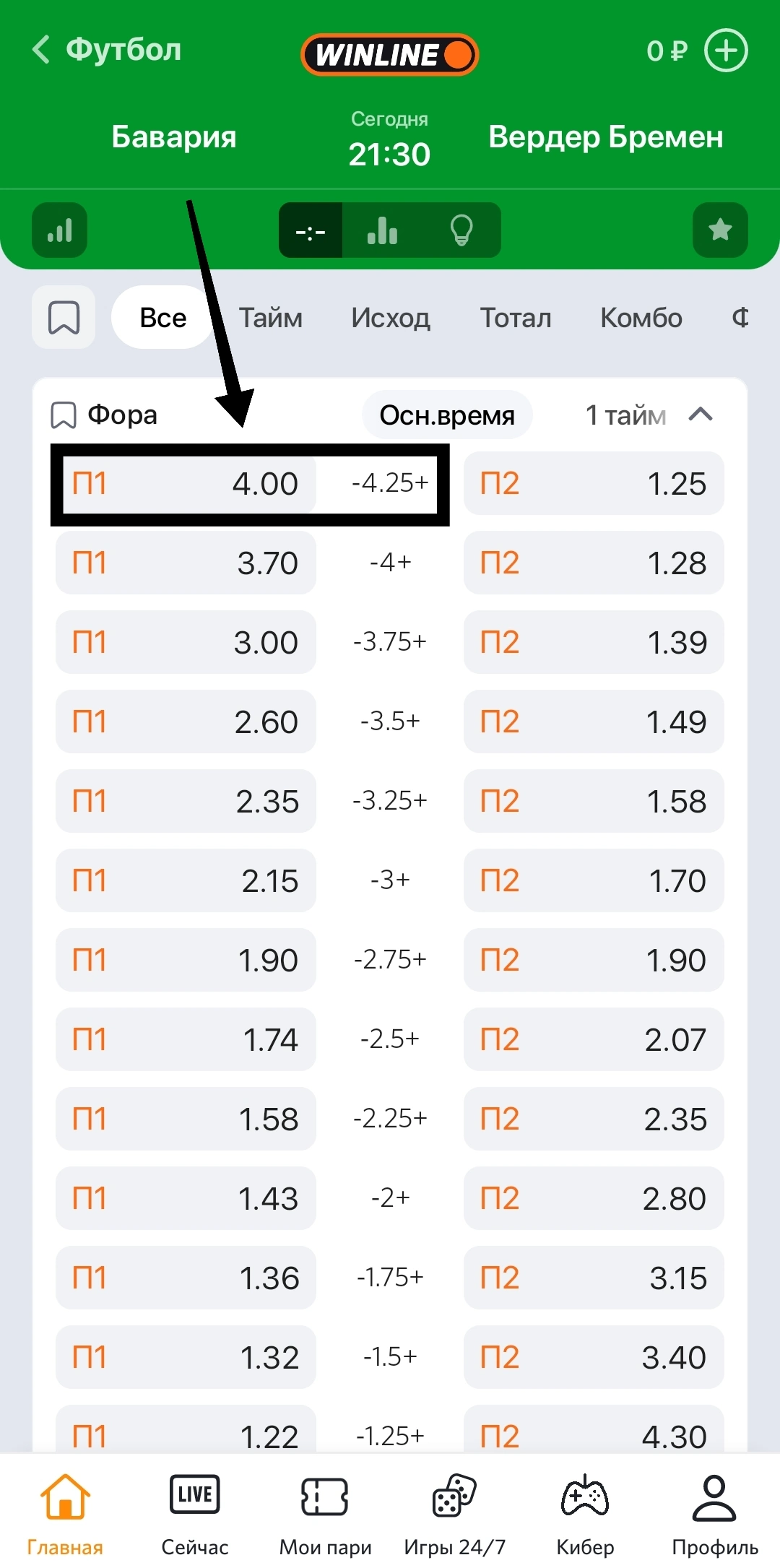Select П1 odds 4.00 at handicap -4.25

pos(186,483)
